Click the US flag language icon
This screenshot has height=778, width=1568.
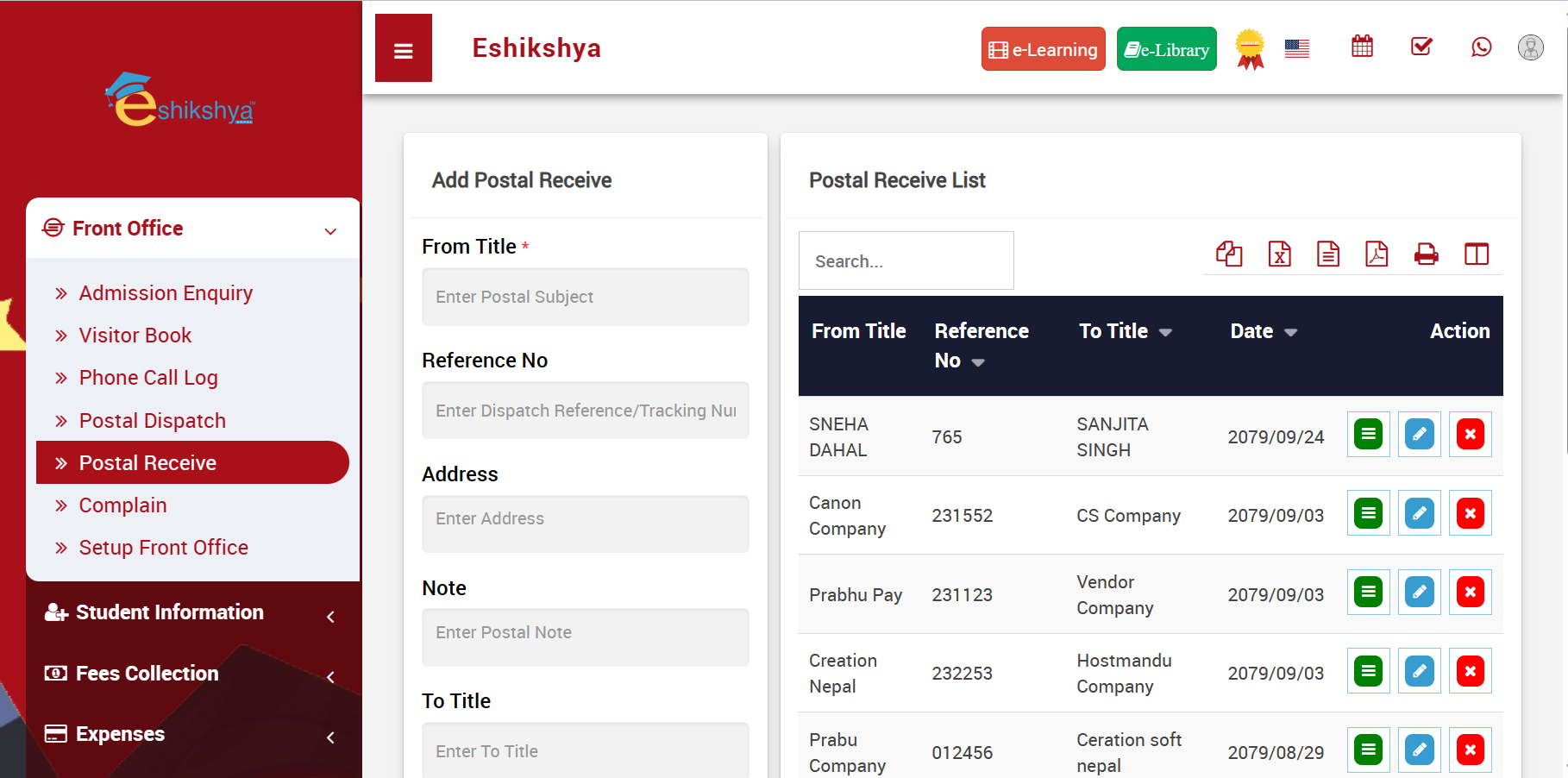click(x=1296, y=48)
